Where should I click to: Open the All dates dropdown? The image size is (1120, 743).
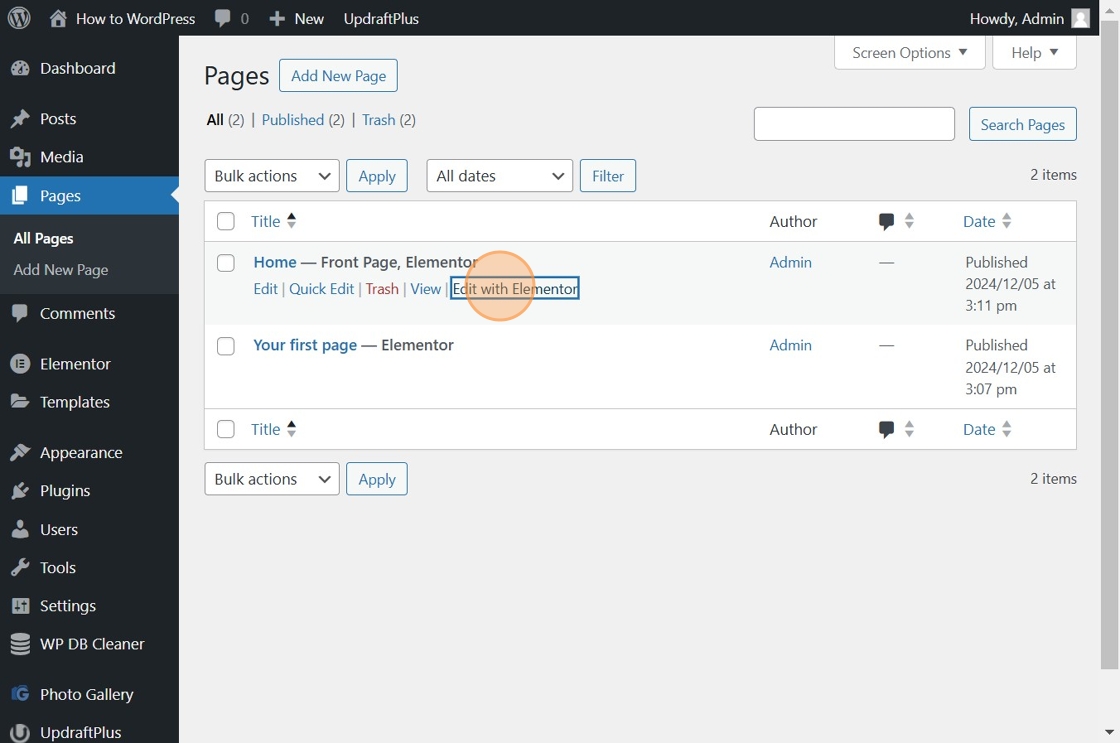[x=500, y=176]
